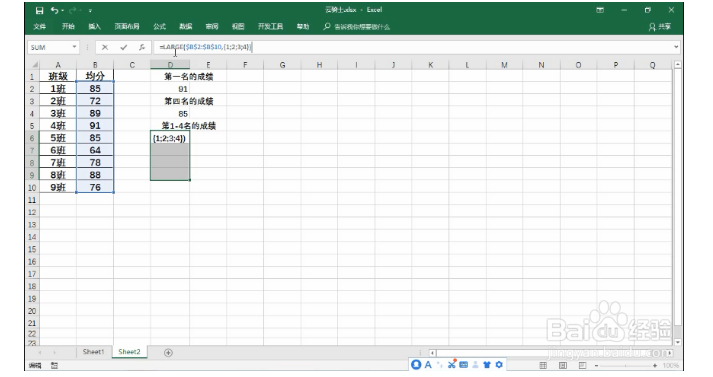Viewport: 713px width, 377px height.
Task: Click the IME scissors screenshot tool icon
Action: (452, 364)
